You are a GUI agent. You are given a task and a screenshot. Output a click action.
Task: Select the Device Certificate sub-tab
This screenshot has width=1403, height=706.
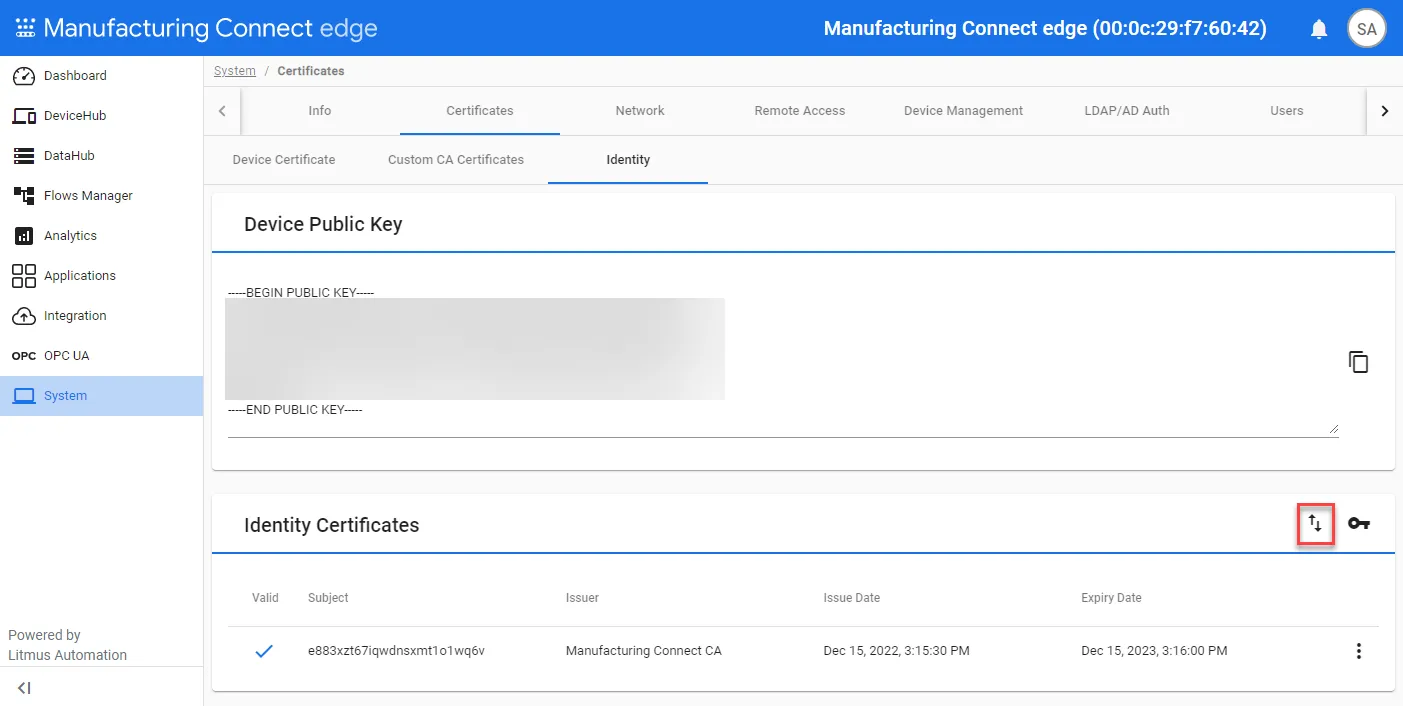(x=284, y=160)
